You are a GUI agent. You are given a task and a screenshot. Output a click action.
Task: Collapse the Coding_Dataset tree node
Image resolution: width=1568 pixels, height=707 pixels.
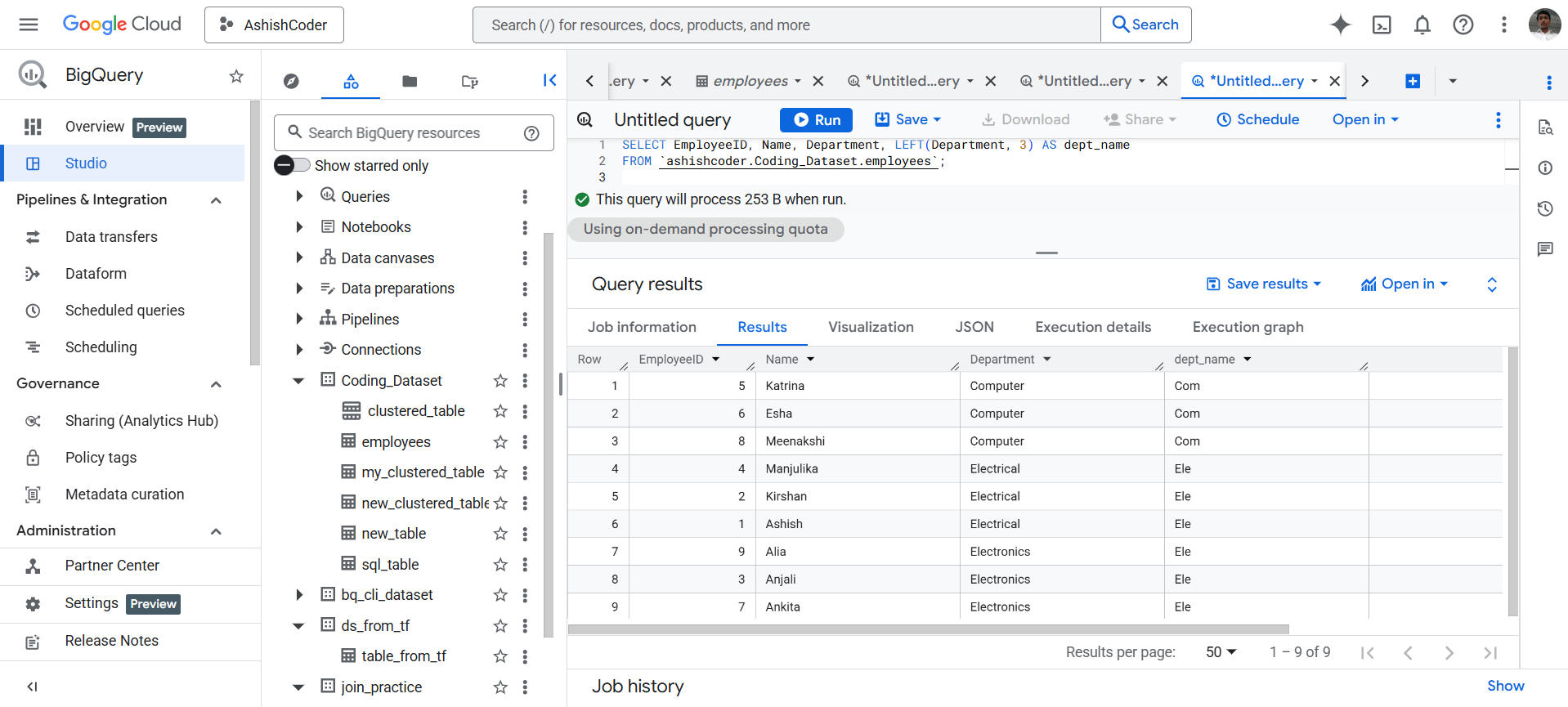pos(299,381)
